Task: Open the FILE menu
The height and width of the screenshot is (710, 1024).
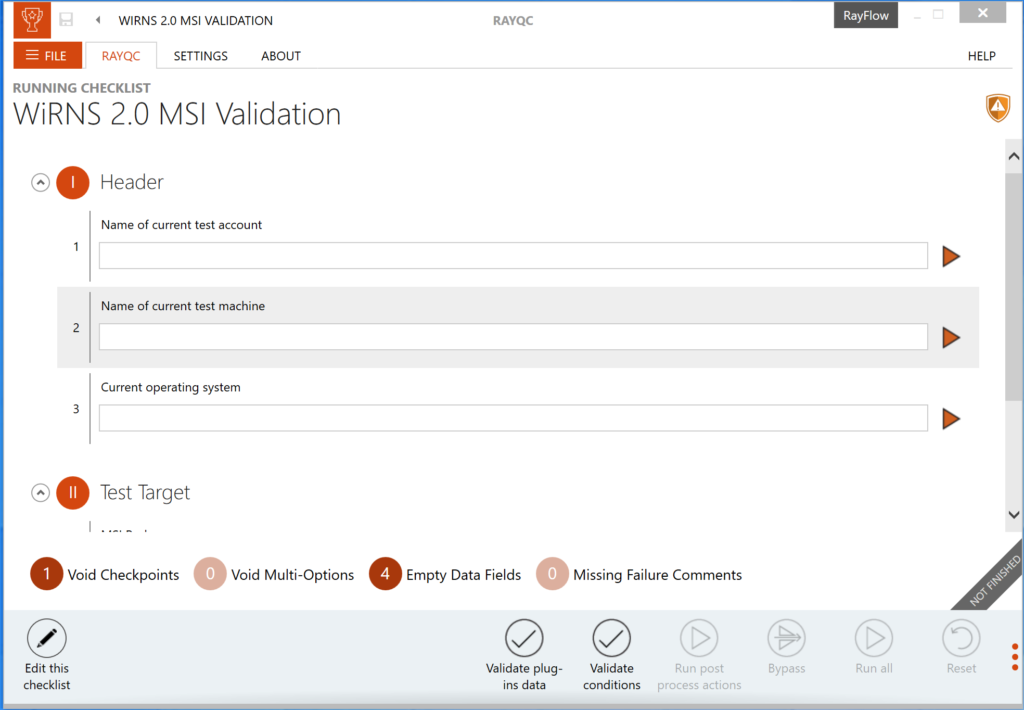Action: [x=48, y=56]
